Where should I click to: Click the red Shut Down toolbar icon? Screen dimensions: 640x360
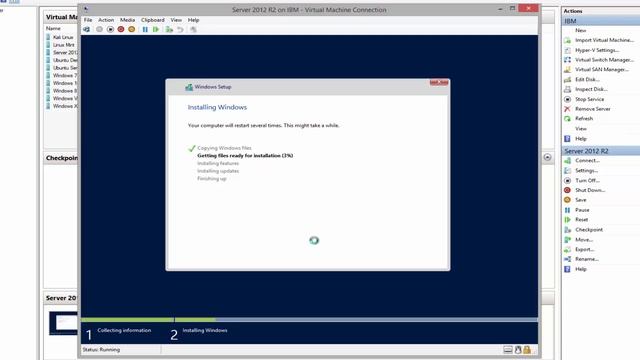(121, 29)
